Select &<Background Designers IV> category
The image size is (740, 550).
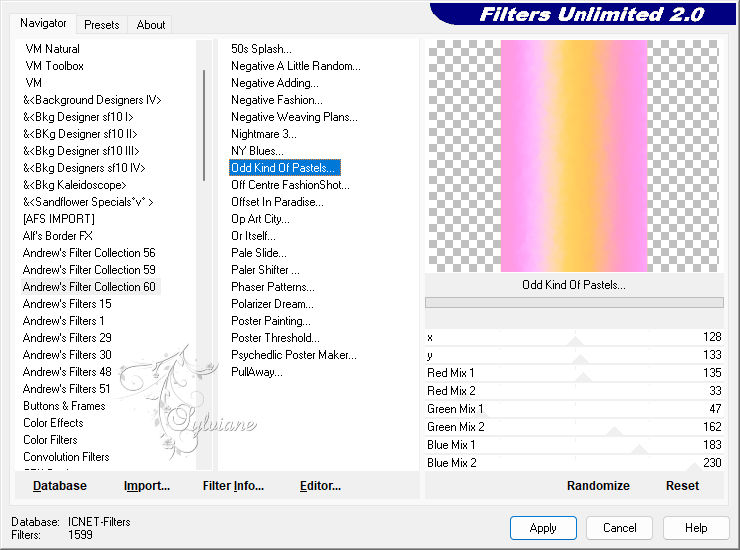[x=92, y=100]
